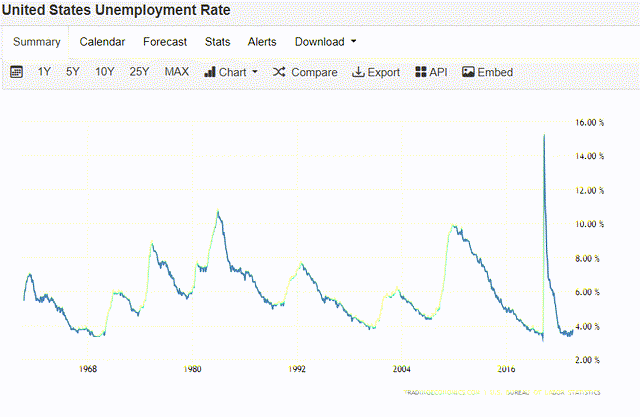Click the United States Unemployment Rate heading
This screenshot has width=640, height=417.
click(x=116, y=10)
